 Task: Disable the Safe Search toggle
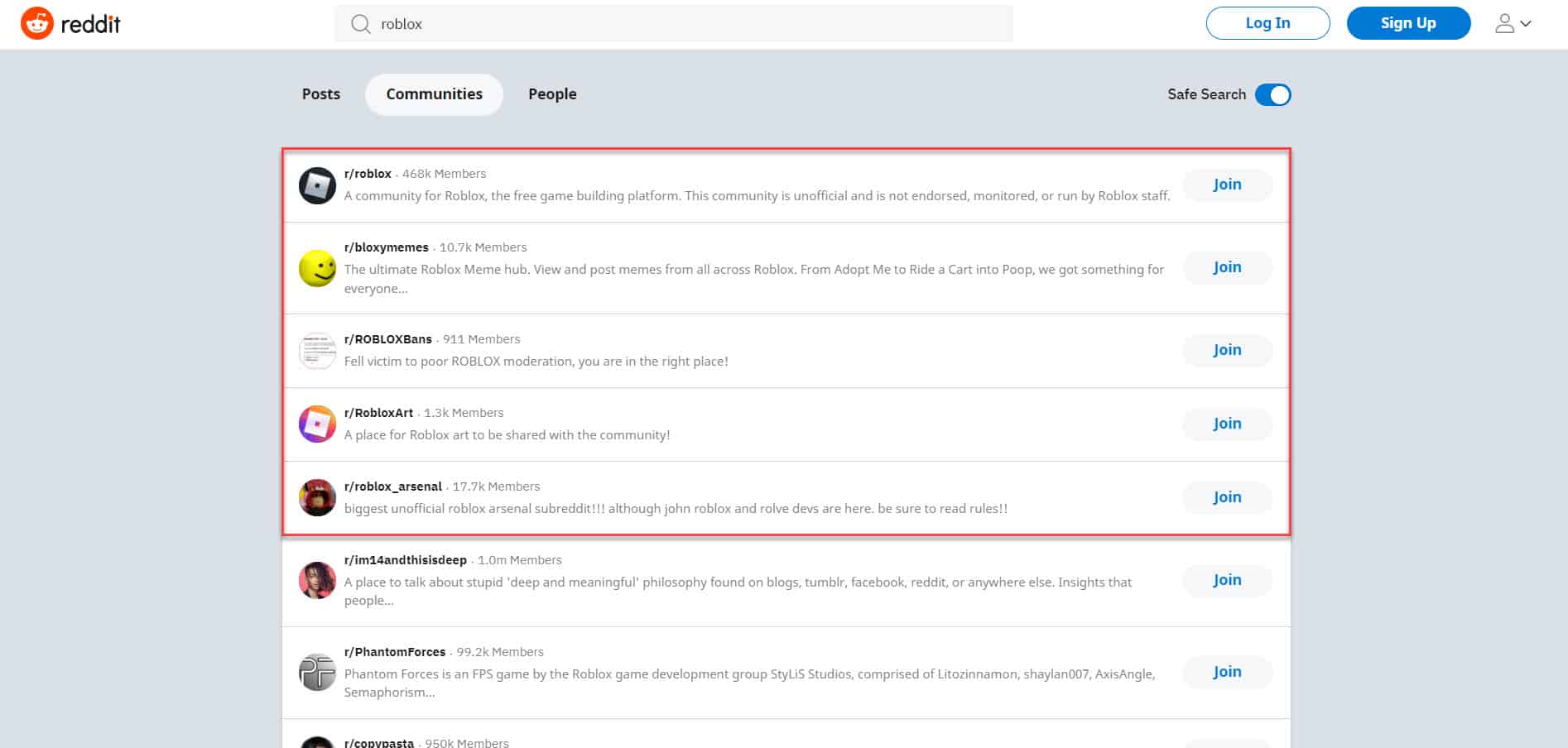[1274, 94]
